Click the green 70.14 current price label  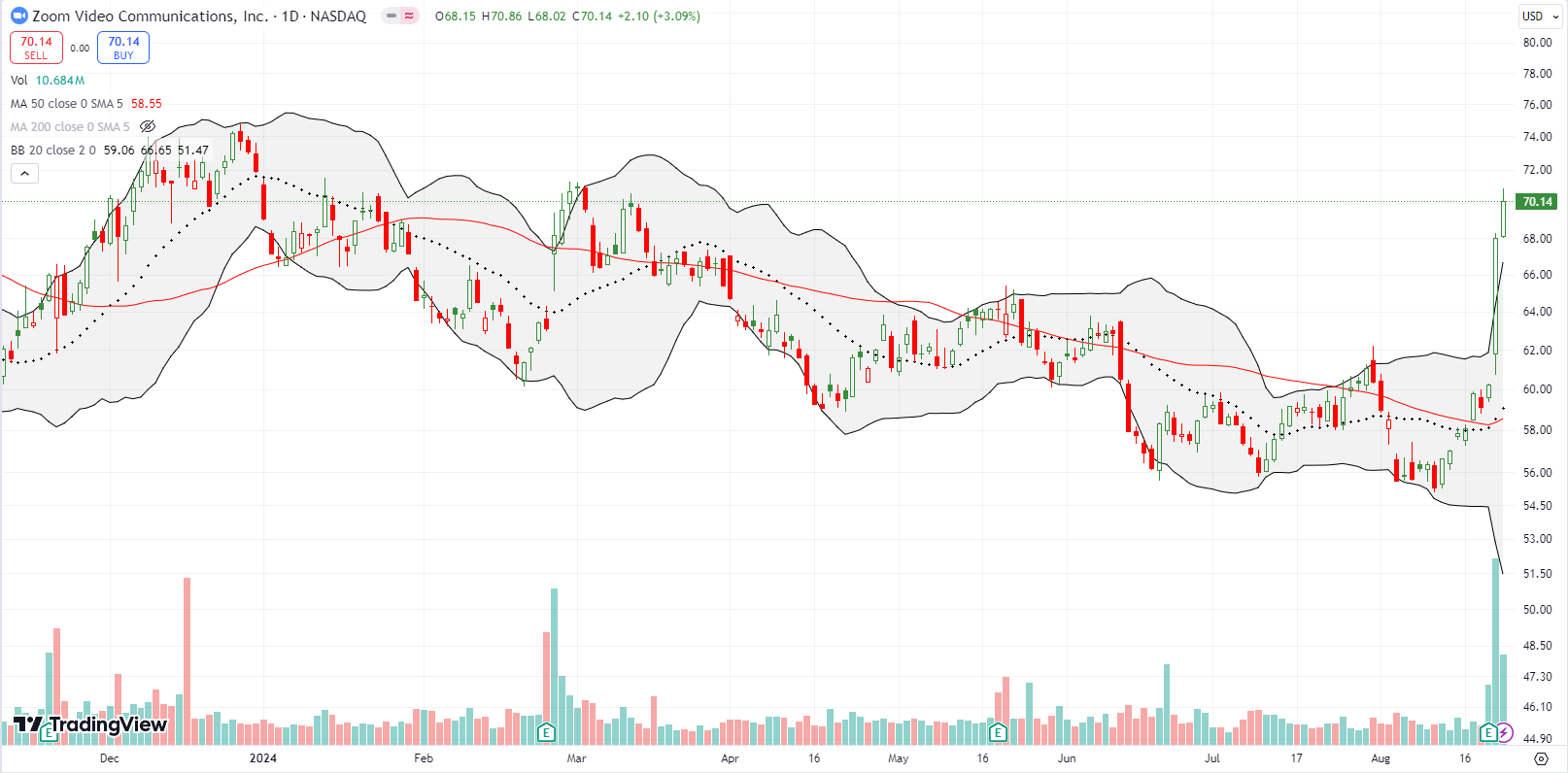coord(1537,202)
